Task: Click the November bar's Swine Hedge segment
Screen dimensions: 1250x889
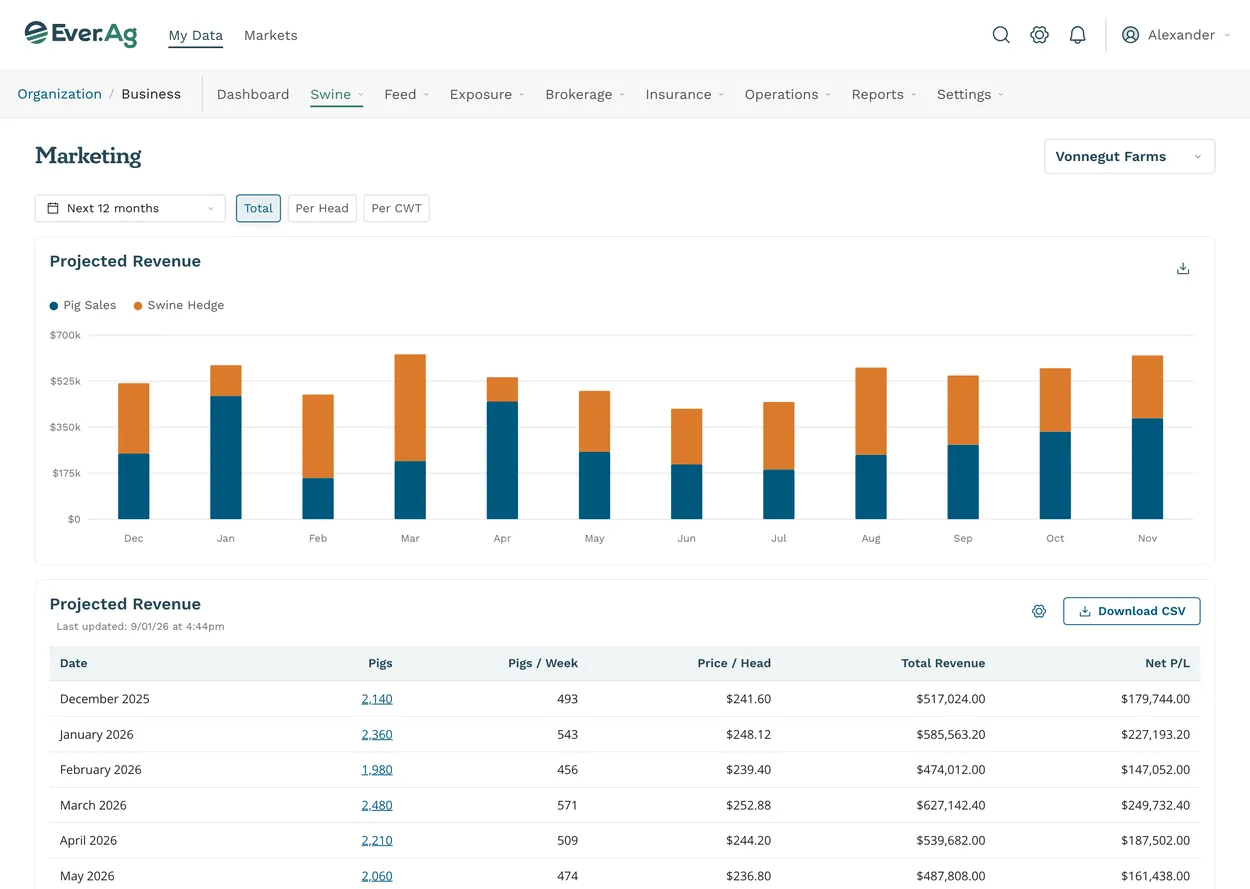Action: (1147, 387)
